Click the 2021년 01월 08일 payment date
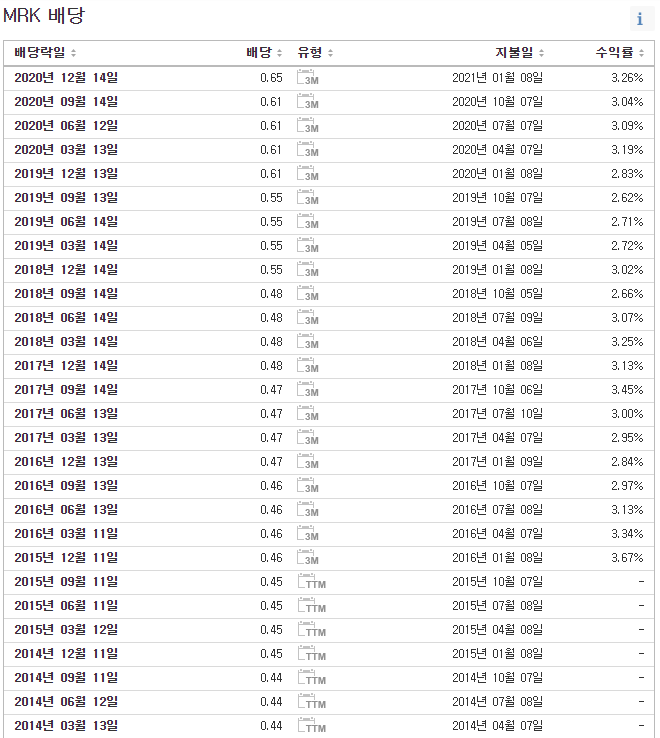The height and width of the screenshot is (738, 660). point(497,77)
